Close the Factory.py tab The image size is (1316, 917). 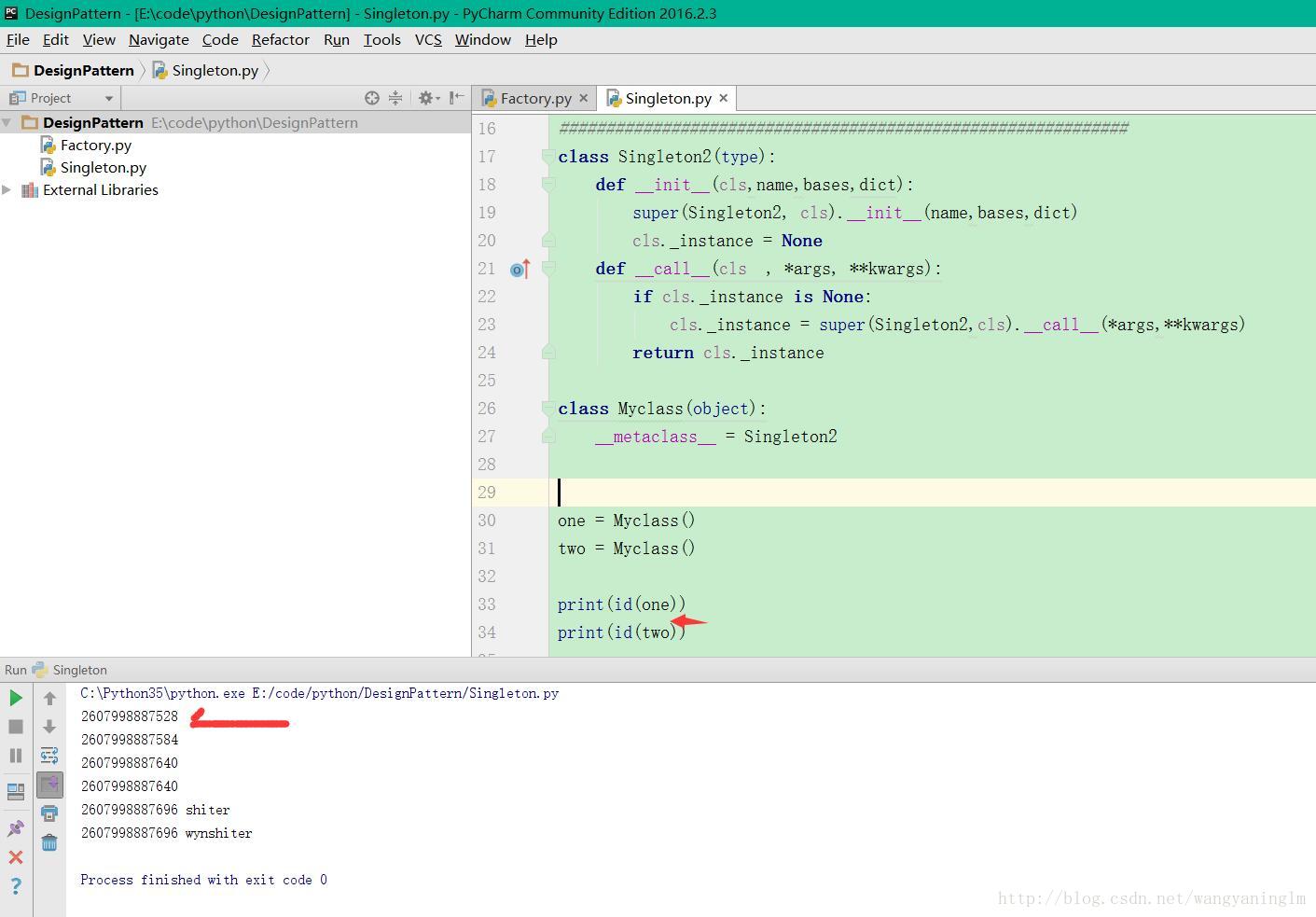coord(584,98)
